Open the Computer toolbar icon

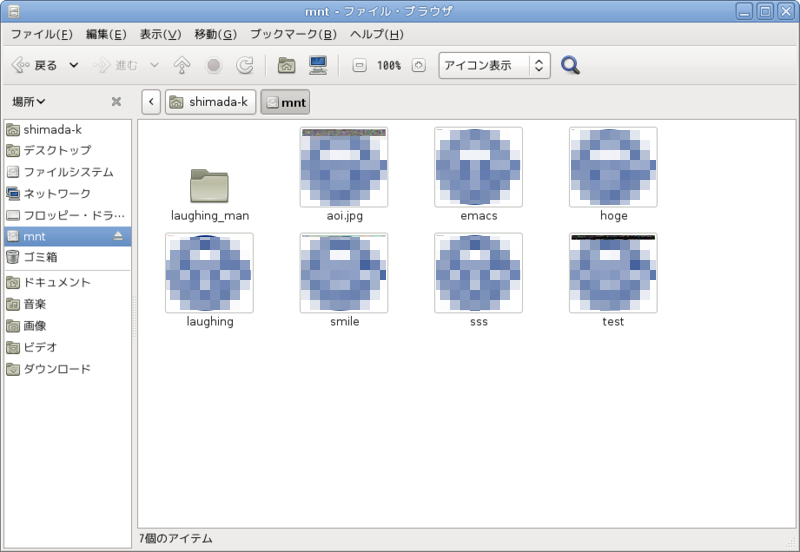[x=318, y=65]
